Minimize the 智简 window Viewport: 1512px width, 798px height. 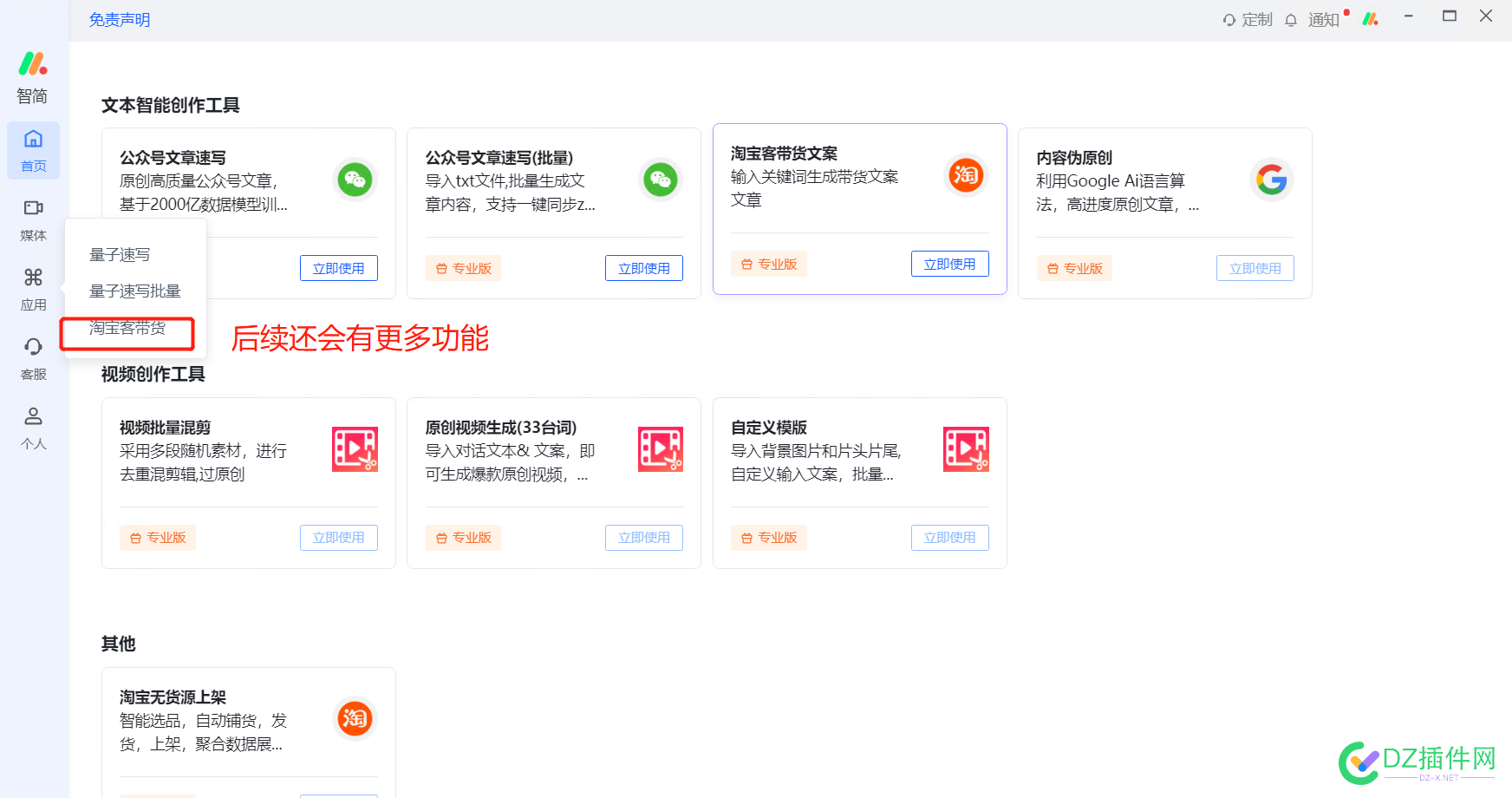[x=1409, y=16]
